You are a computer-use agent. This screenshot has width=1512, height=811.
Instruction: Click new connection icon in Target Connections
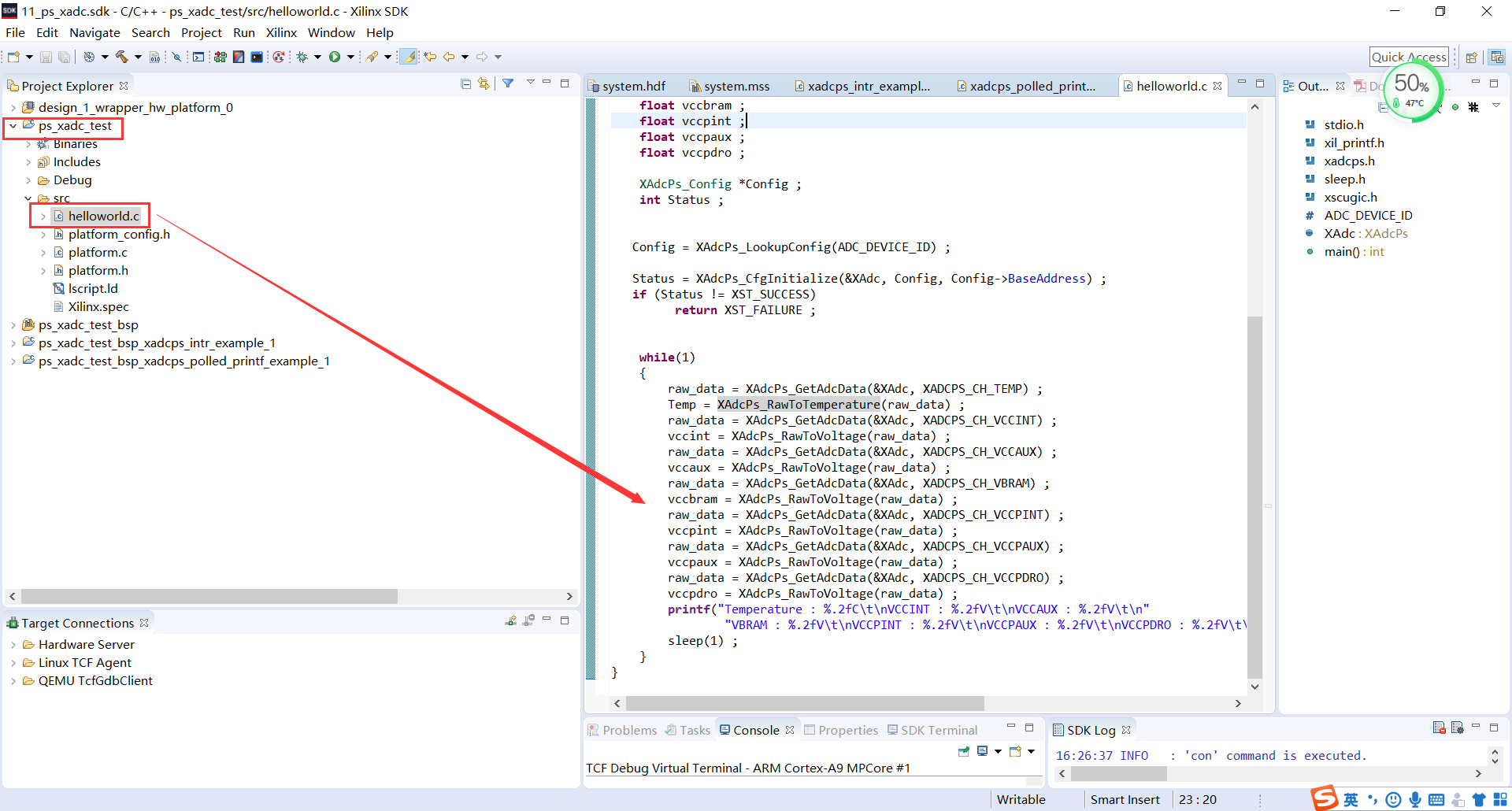click(511, 620)
